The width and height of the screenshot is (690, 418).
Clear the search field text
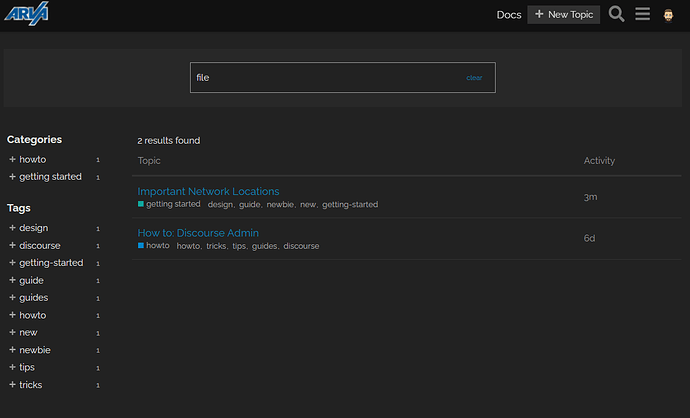pyautogui.click(x=474, y=78)
